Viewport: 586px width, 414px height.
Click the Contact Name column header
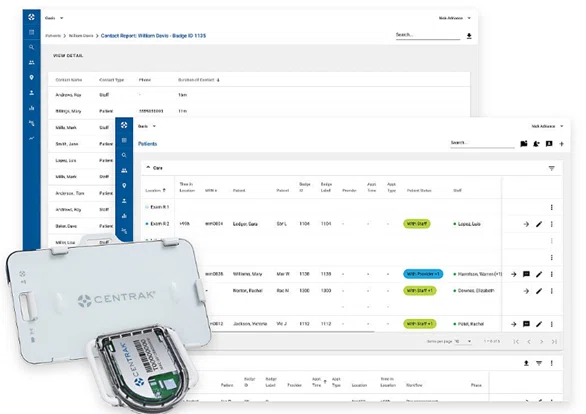69,80
